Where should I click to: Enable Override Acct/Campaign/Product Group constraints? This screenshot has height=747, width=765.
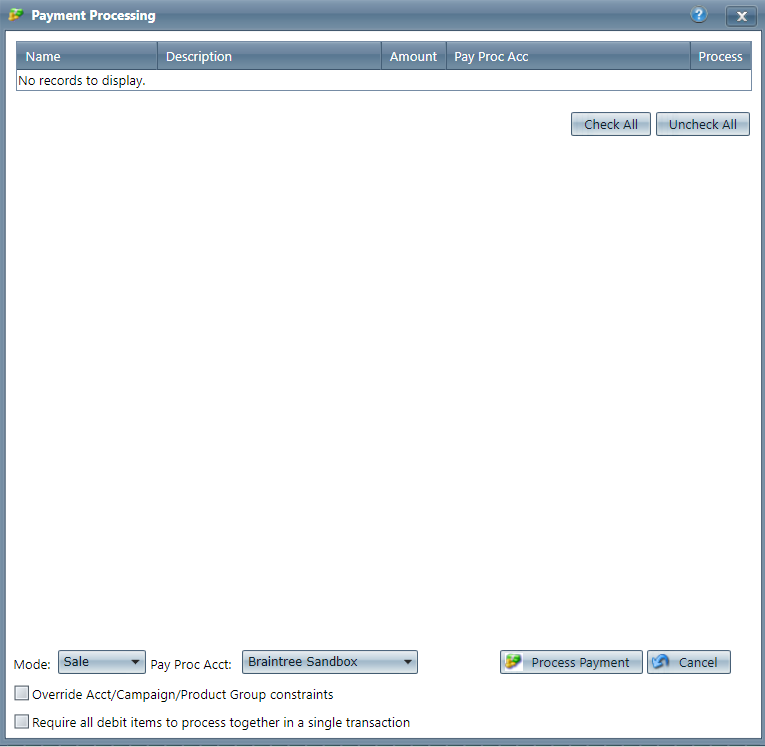click(x=21, y=693)
